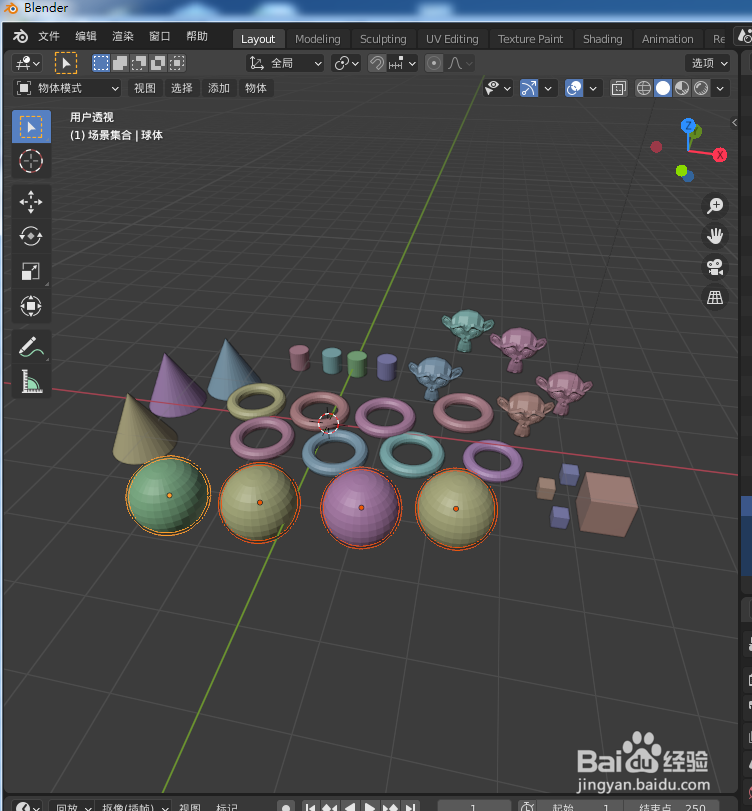Screen dimensions: 752x811
Task: Click the zoom view magnifier icon
Action: tap(715, 206)
